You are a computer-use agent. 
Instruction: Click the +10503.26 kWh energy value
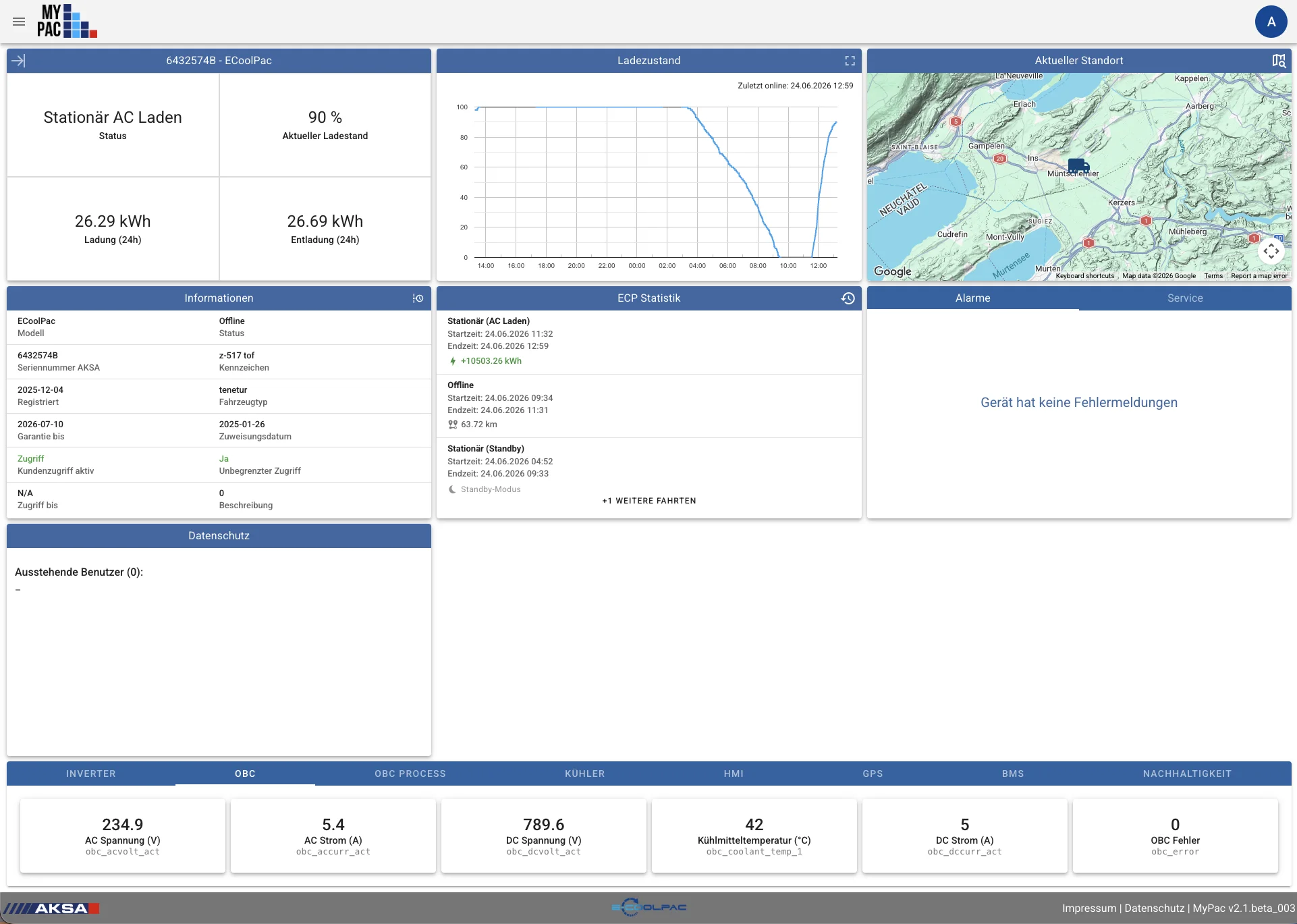click(x=491, y=361)
